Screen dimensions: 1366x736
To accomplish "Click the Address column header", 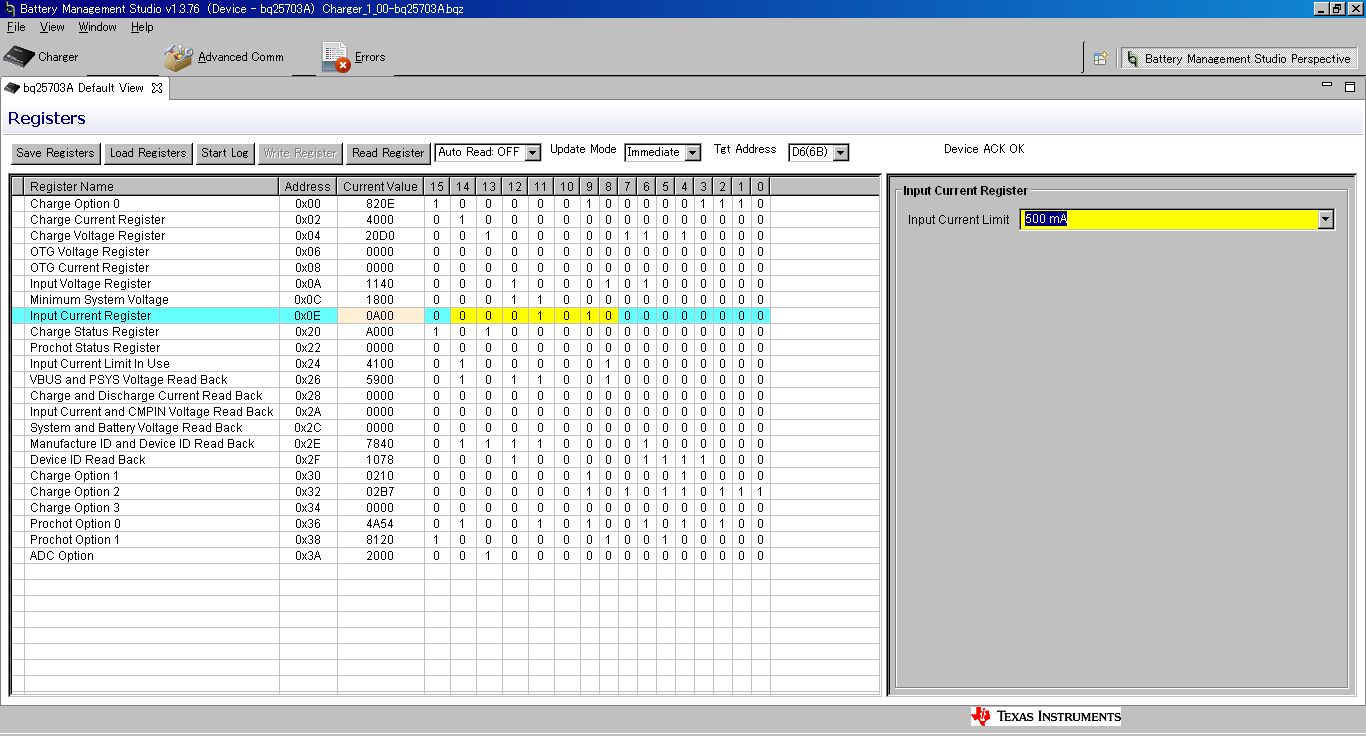I will point(307,187).
